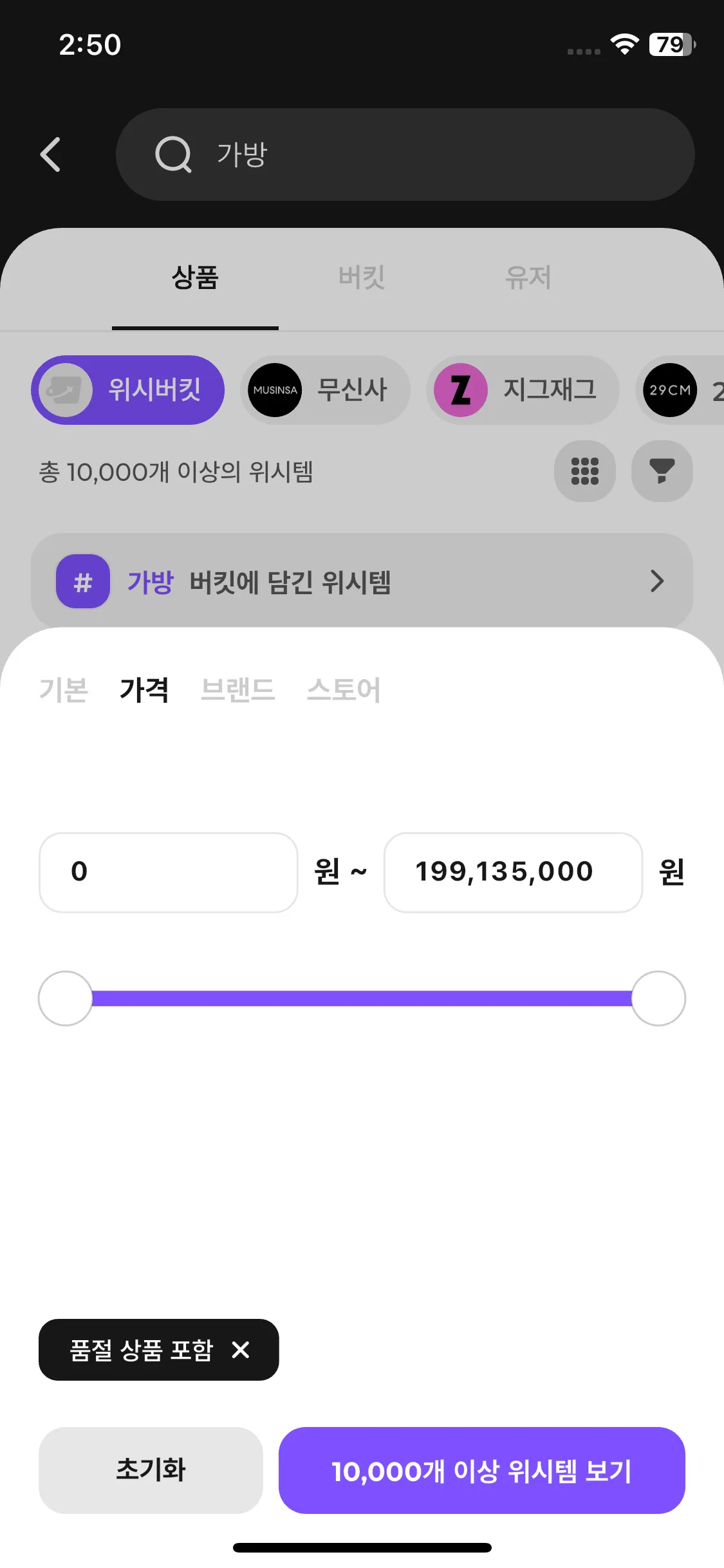This screenshot has height=1568, width=724.
Task: Switch to the 버킷 tab
Action: click(x=362, y=278)
